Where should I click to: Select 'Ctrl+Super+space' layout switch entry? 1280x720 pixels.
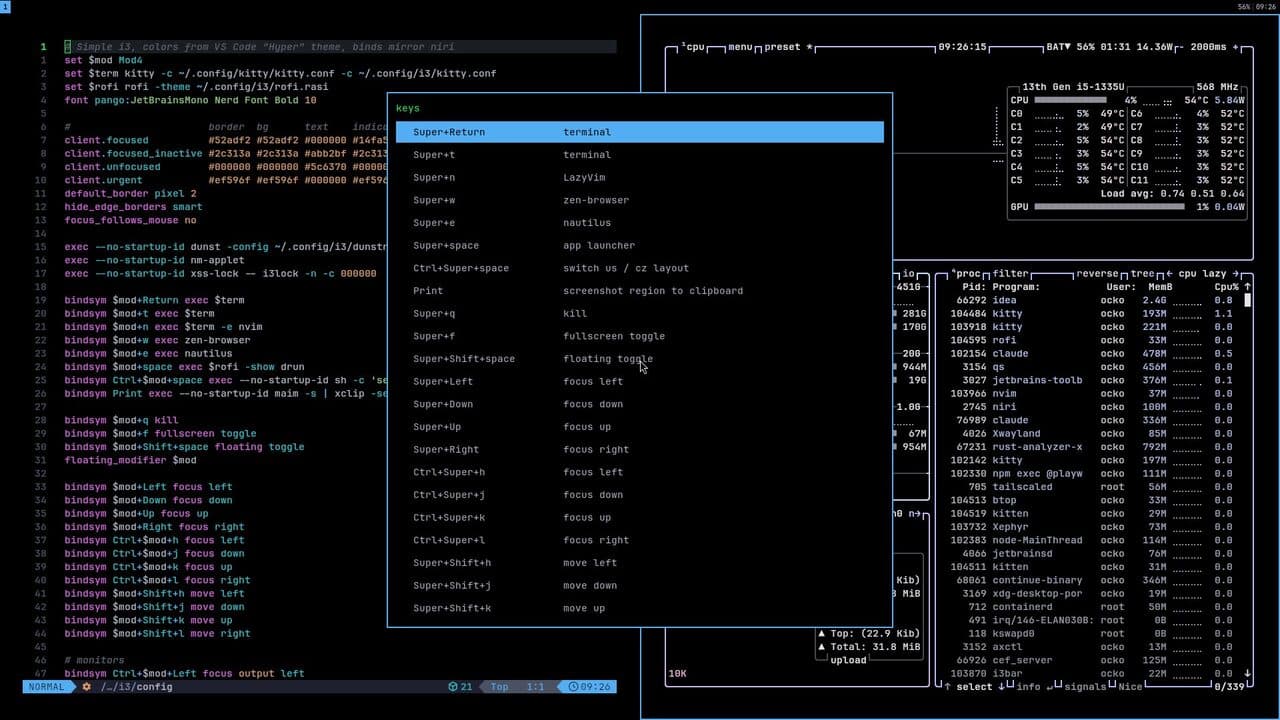(x=640, y=268)
